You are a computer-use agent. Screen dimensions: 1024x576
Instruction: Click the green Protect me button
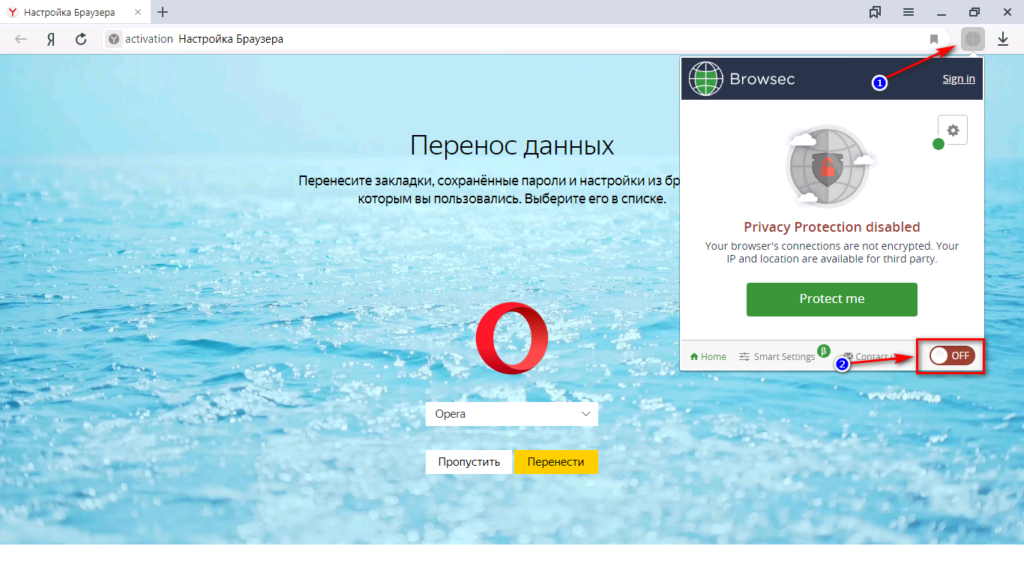click(x=831, y=299)
